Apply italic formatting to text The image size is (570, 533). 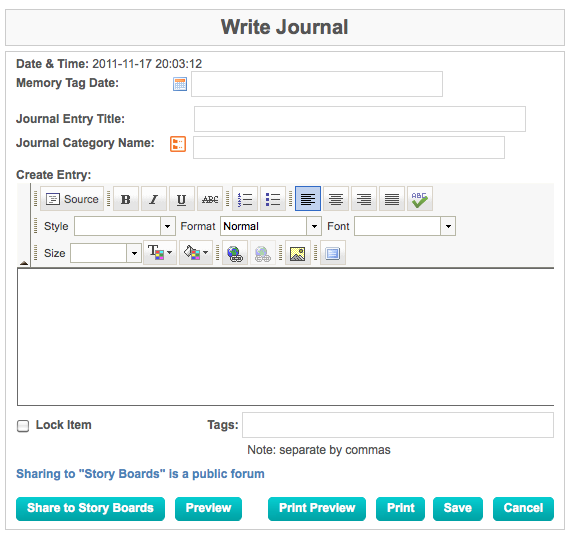154,199
